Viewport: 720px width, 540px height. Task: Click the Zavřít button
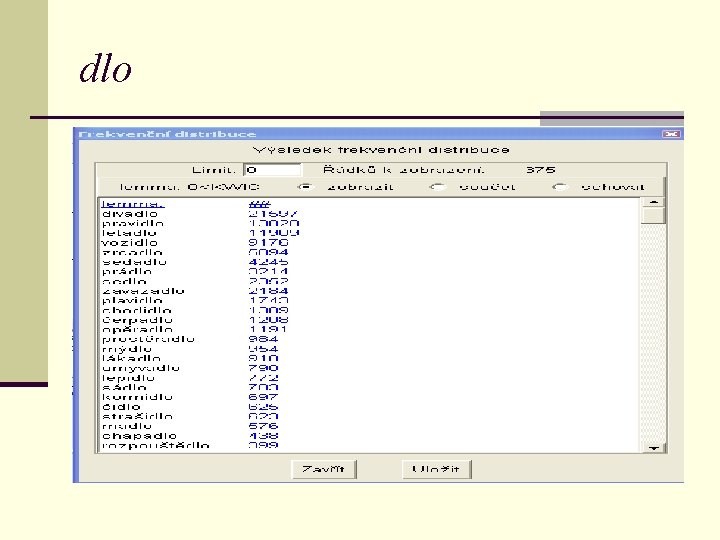tap(324, 469)
